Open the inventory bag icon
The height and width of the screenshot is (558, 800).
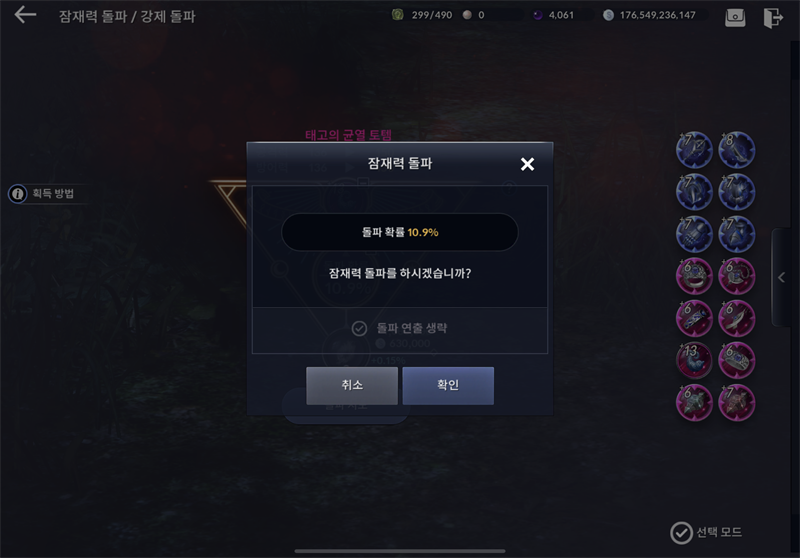click(x=735, y=17)
